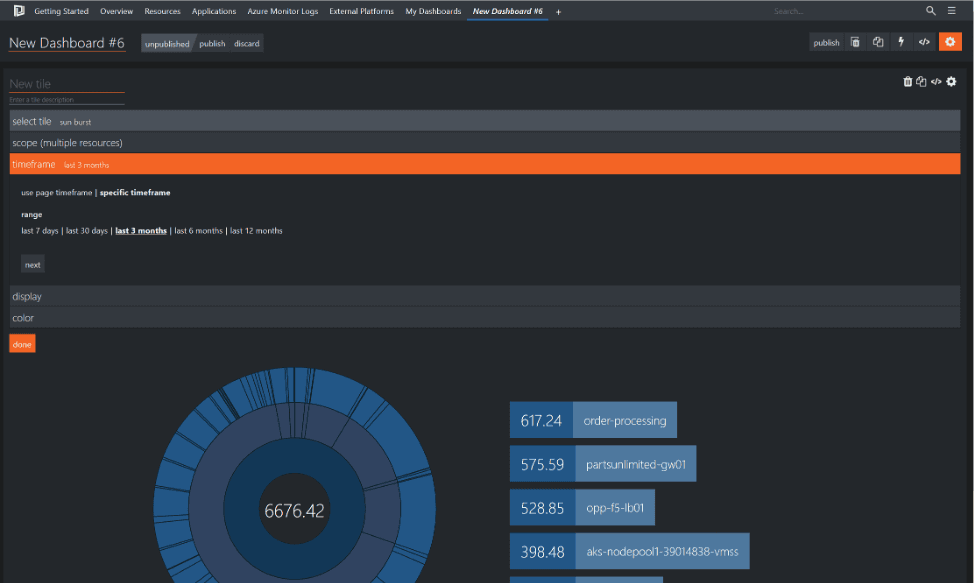The image size is (974, 583).
Task: Click the orange dashboard settings gear
Action: (x=950, y=42)
